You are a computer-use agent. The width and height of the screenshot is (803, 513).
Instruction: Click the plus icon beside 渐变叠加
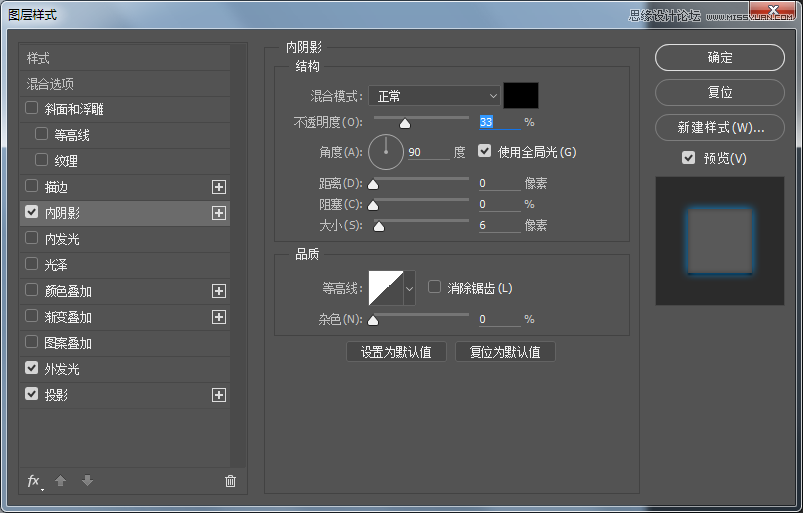[219, 317]
